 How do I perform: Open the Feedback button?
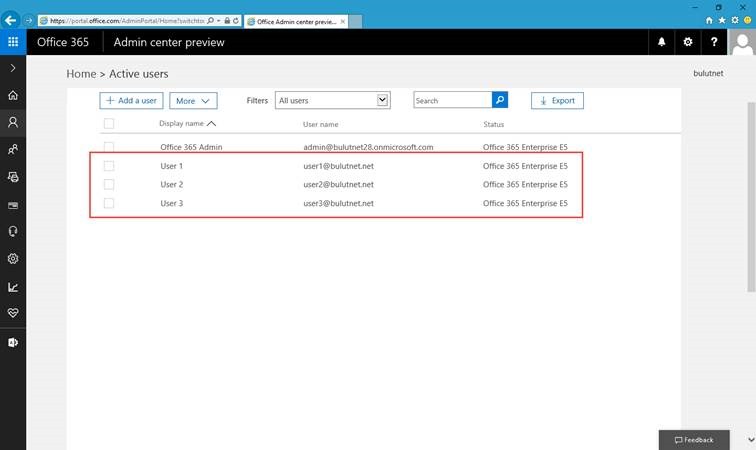point(694,440)
